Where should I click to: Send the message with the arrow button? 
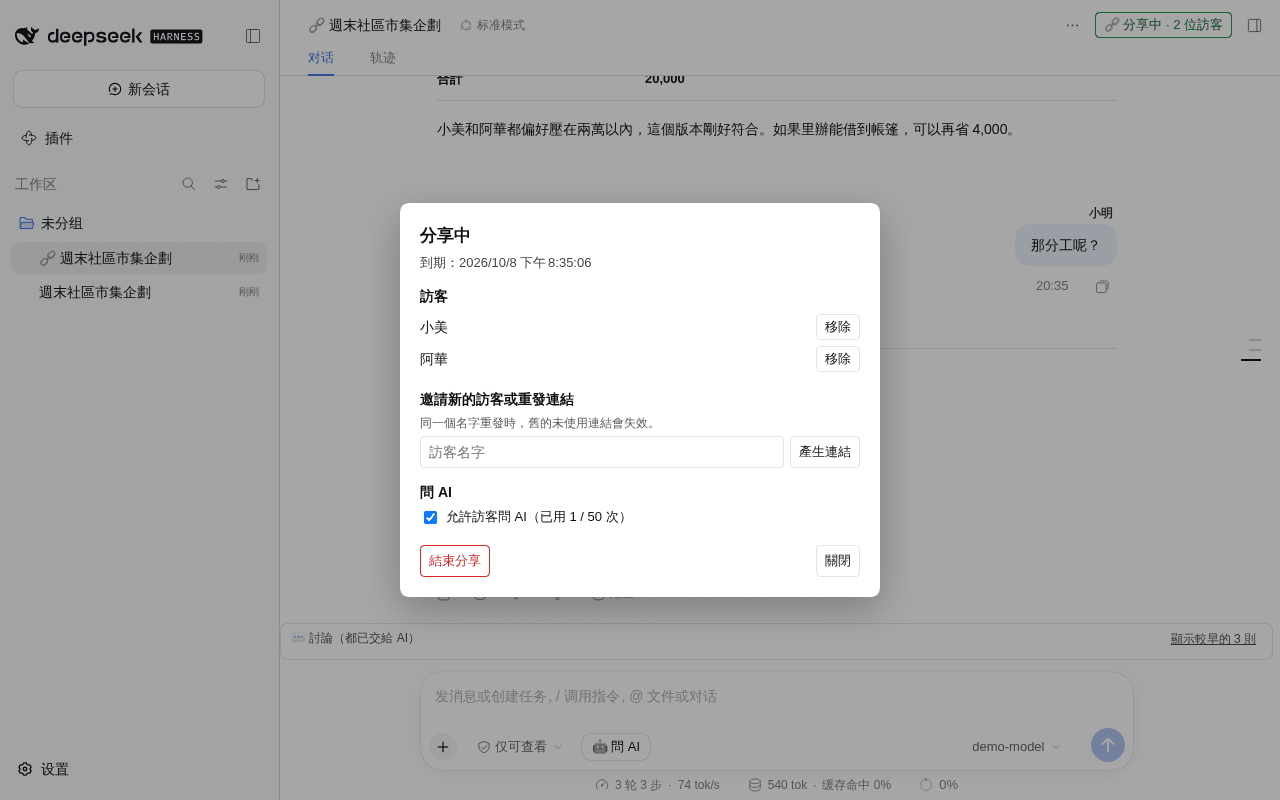coord(1108,745)
